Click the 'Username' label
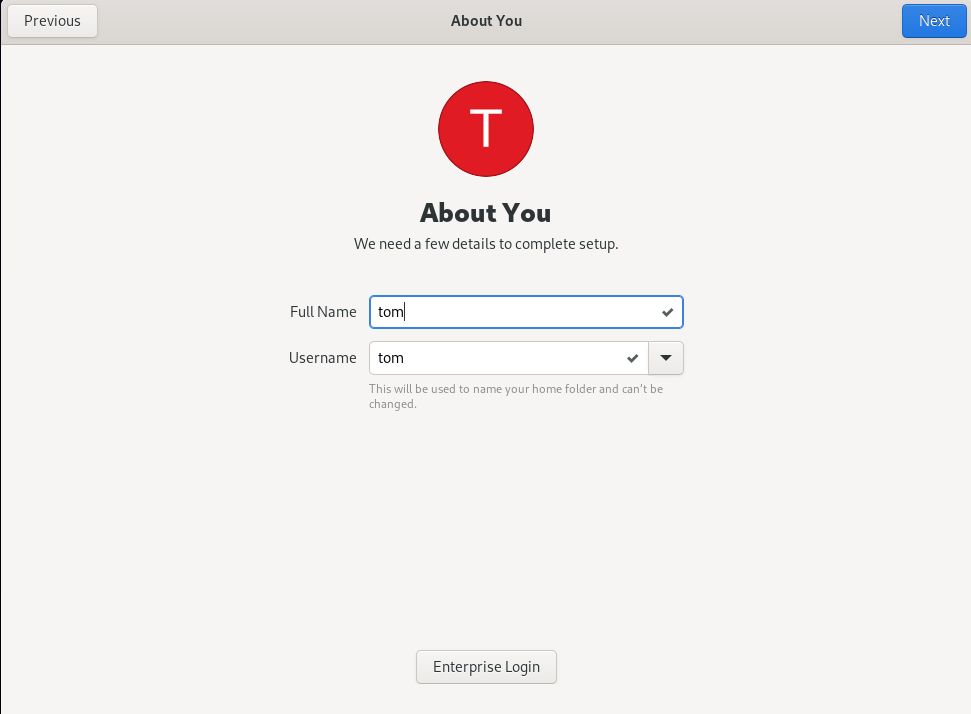The height and width of the screenshot is (714, 971). [x=322, y=358]
